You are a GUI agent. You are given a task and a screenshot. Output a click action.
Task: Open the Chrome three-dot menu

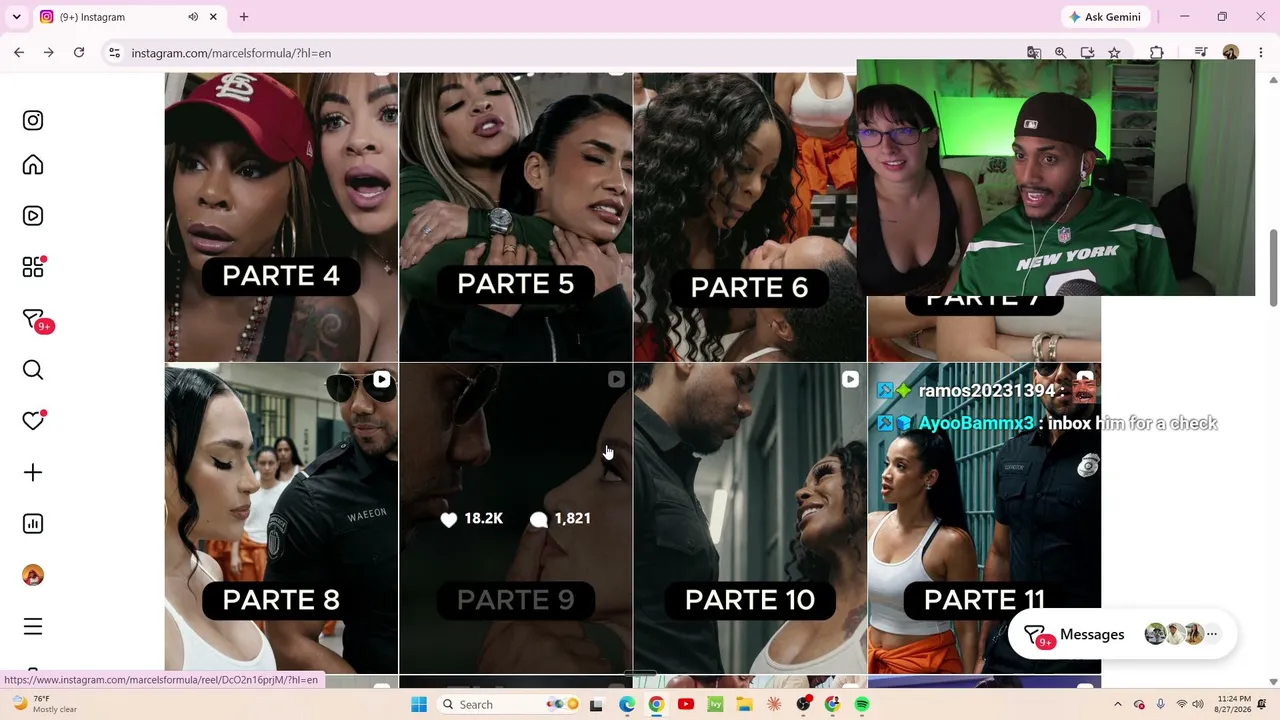pos(1260,53)
